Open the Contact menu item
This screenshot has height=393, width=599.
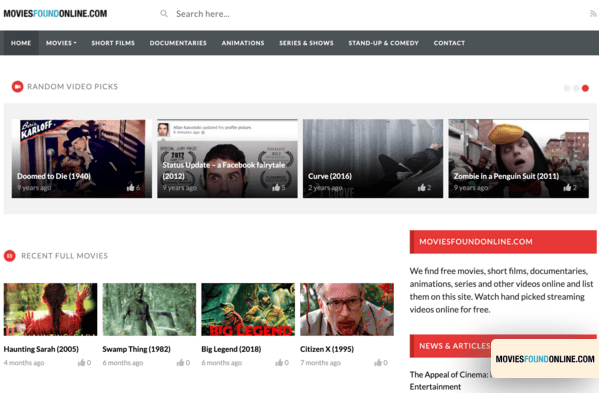(449, 43)
